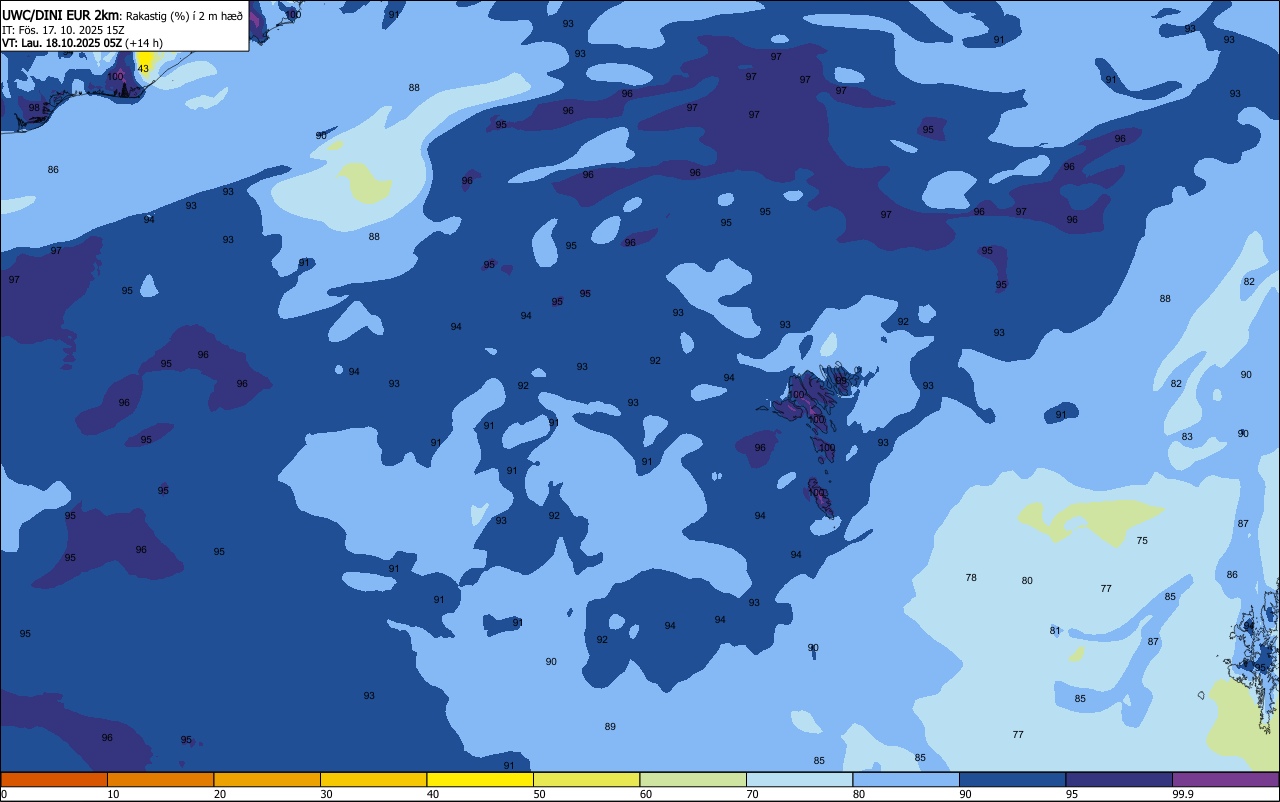The width and height of the screenshot is (1280, 802).
Task: Select the 80–90 light blue legend swatch
Action: tap(906, 779)
